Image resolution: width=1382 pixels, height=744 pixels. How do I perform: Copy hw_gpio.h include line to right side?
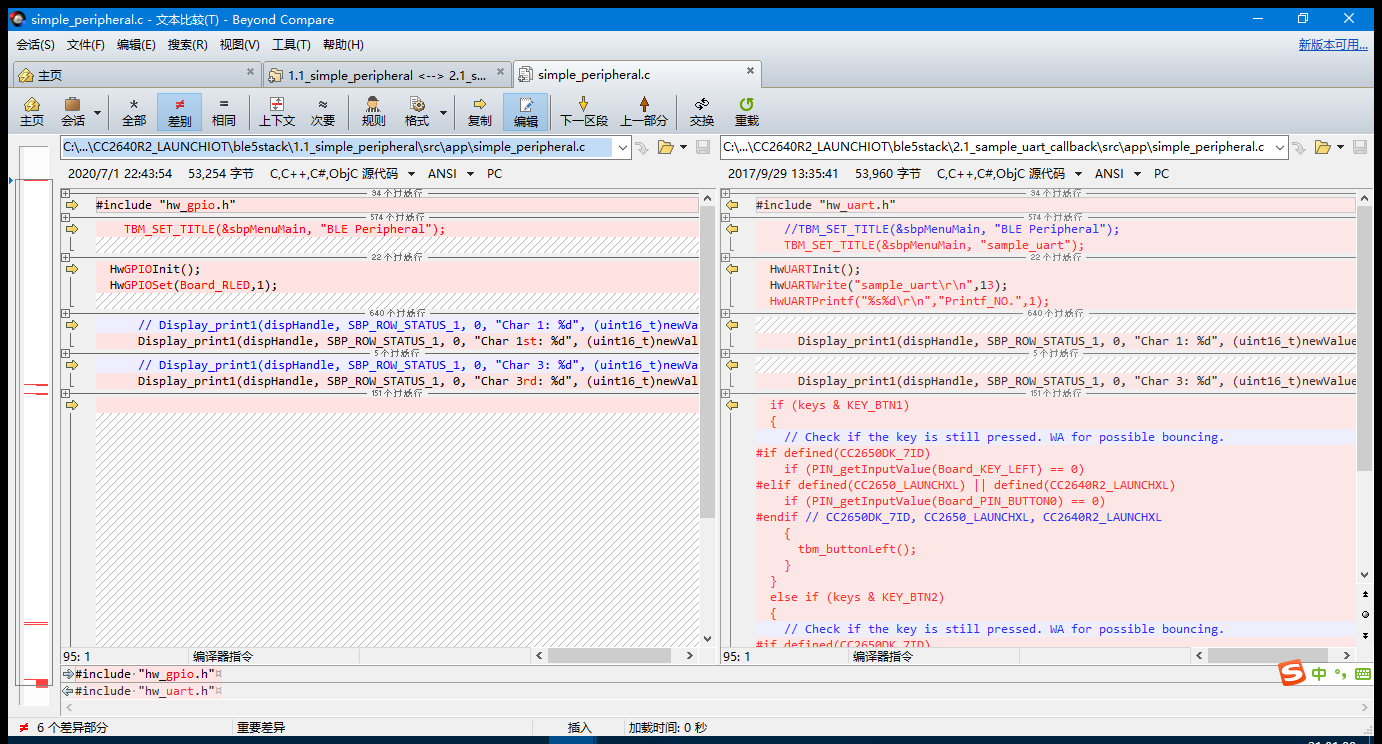click(72, 205)
